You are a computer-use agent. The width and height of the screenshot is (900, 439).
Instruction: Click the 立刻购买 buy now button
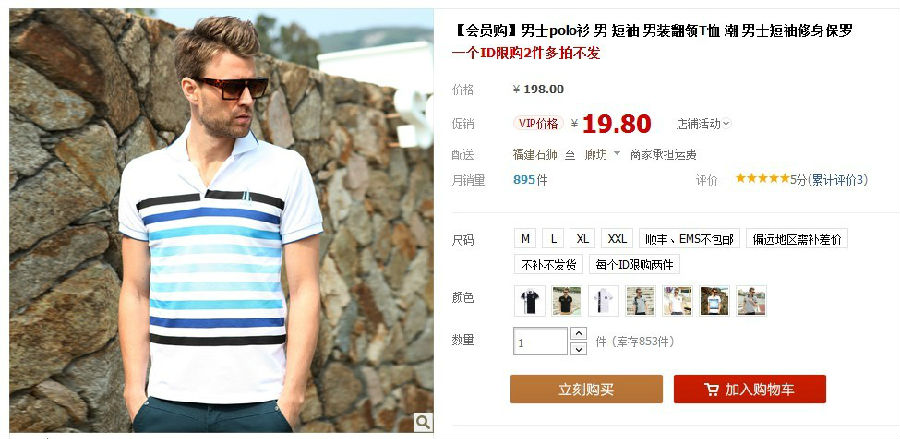[x=586, y=389]
